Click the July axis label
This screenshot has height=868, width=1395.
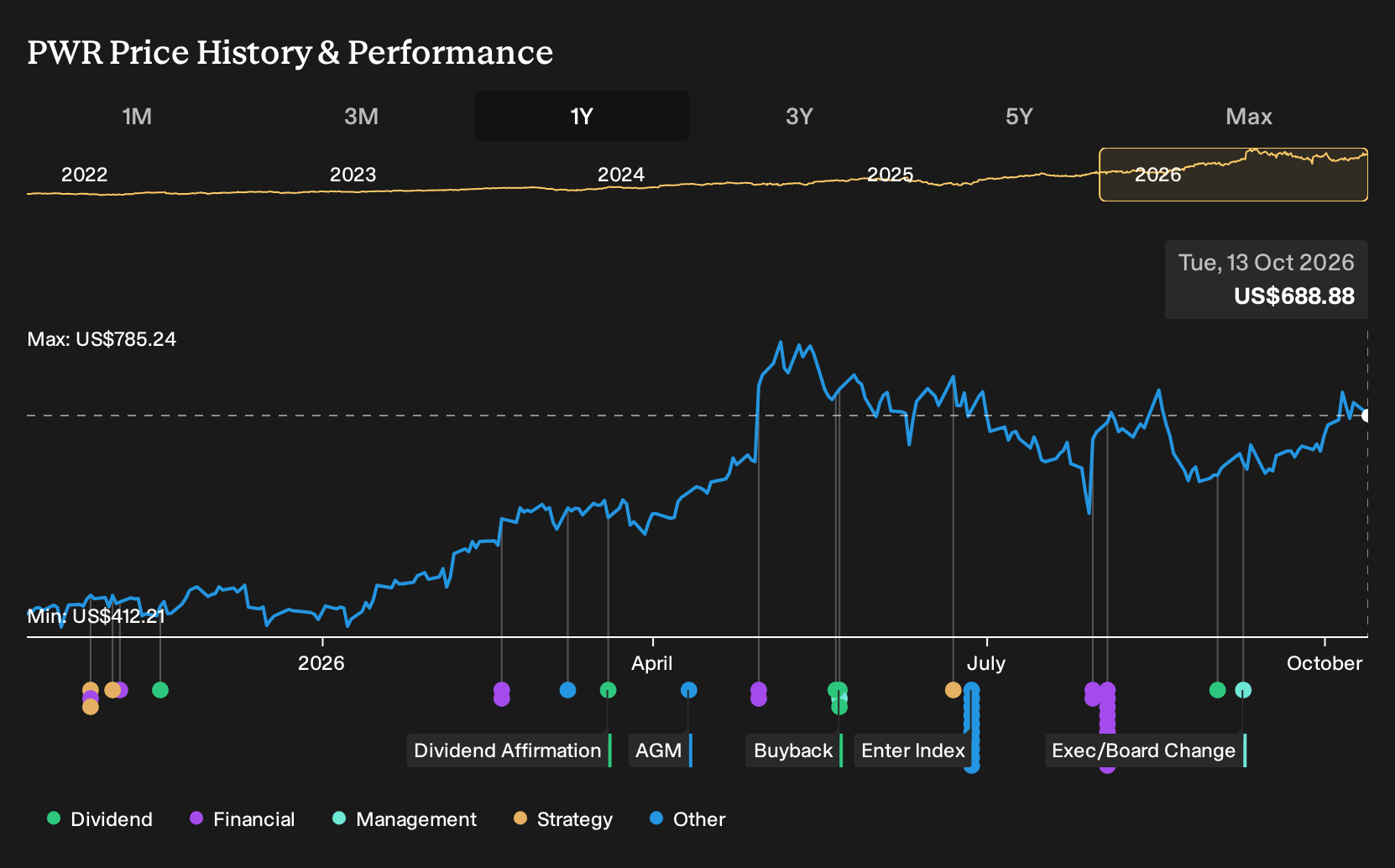coord(986,663)
